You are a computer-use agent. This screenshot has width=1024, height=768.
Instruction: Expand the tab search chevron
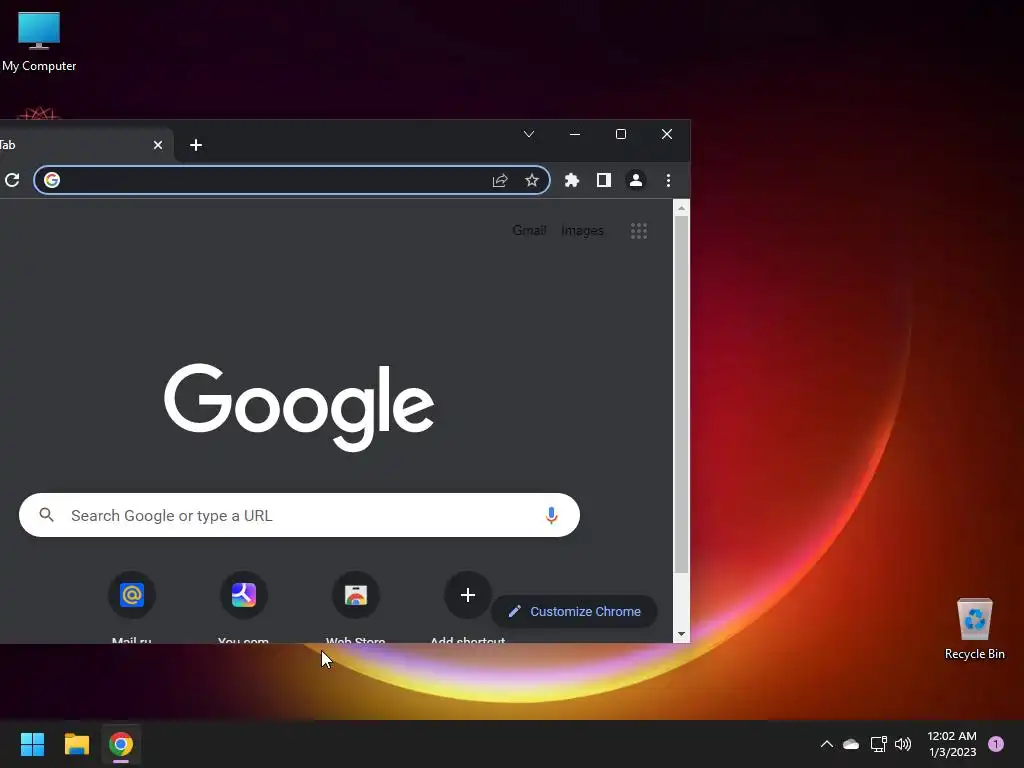(529, 134)
